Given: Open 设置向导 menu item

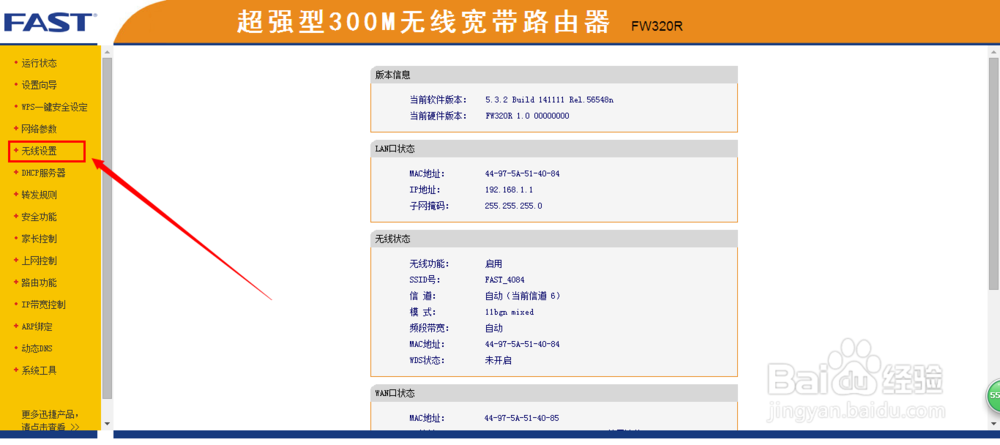Looking at the screenshot, I should click(x=39, y=85).
